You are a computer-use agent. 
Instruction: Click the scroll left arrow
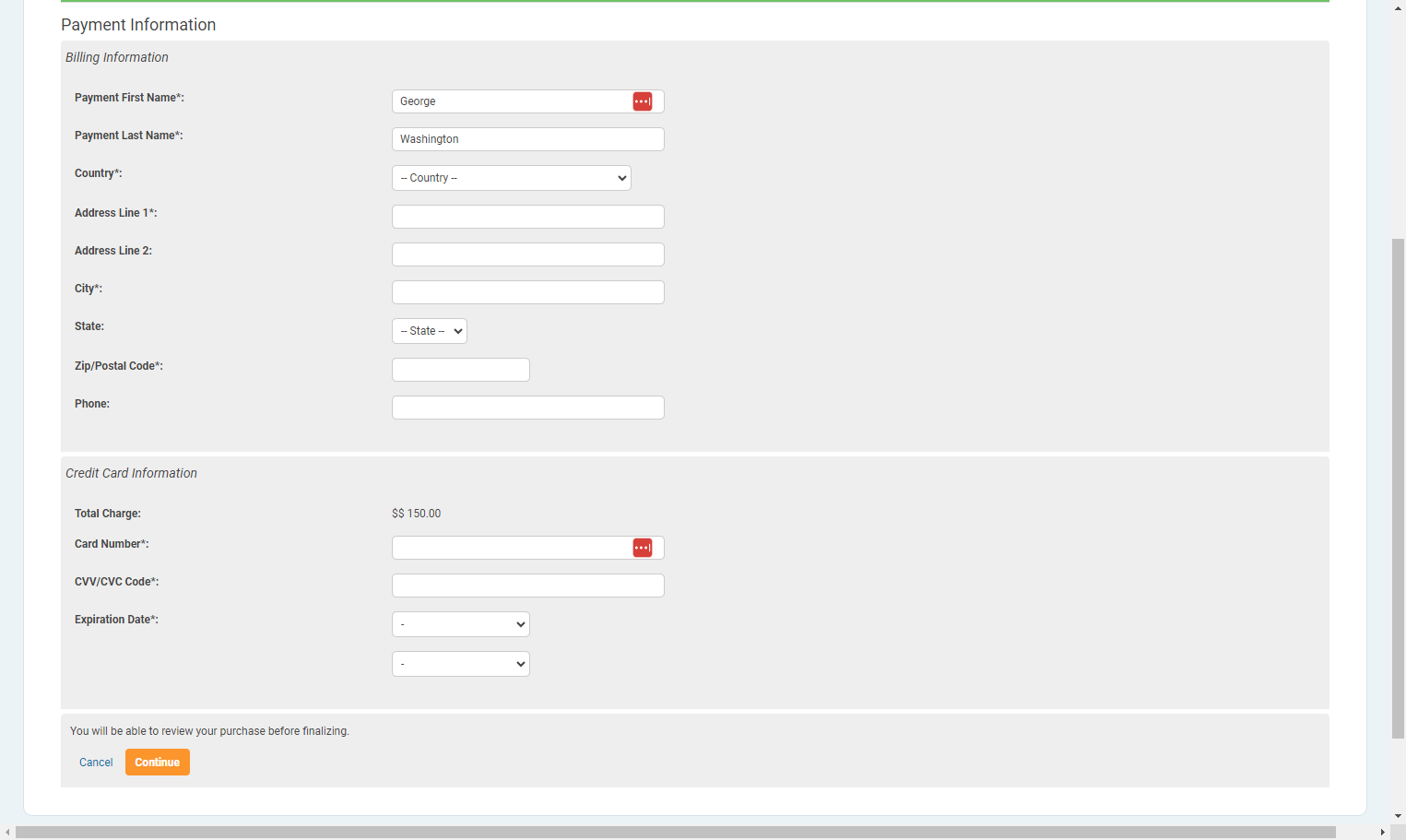tap(7, 833)
